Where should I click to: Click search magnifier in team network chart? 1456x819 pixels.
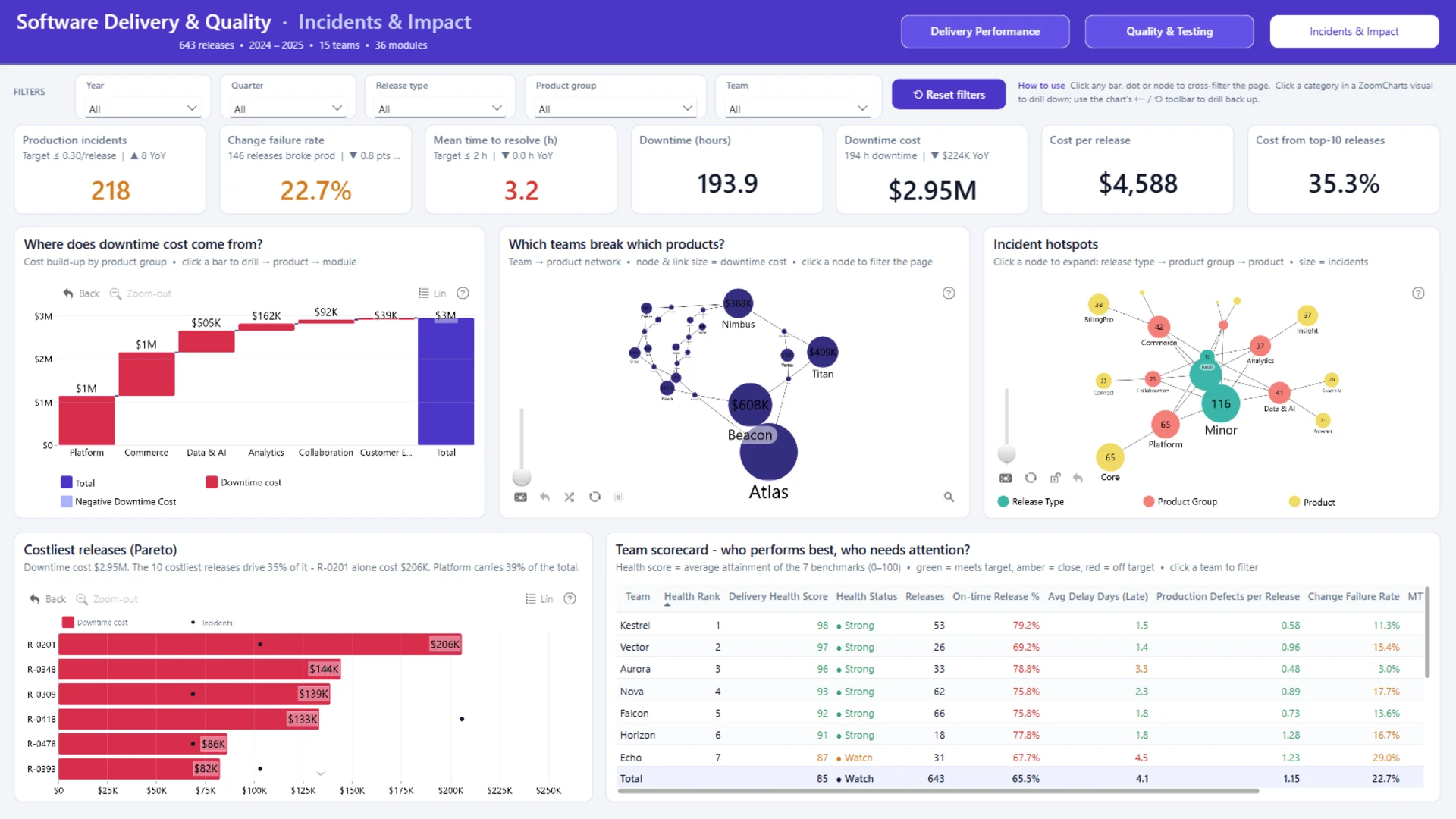click(x=949, y=497)
